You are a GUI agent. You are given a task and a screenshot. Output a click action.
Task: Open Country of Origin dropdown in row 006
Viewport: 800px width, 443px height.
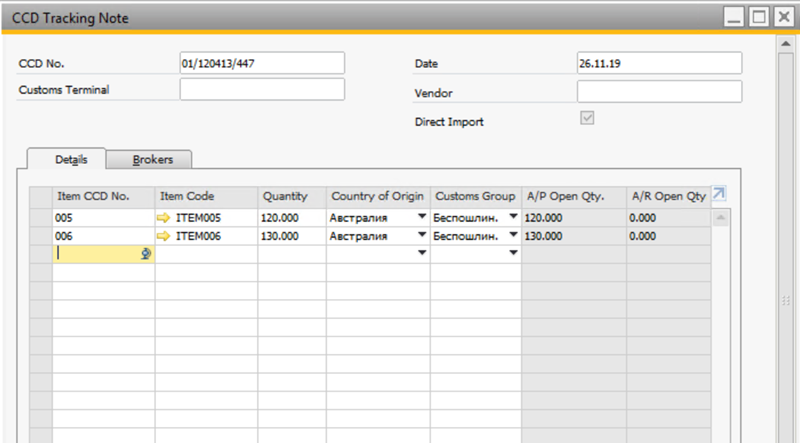tap(422, 235)
